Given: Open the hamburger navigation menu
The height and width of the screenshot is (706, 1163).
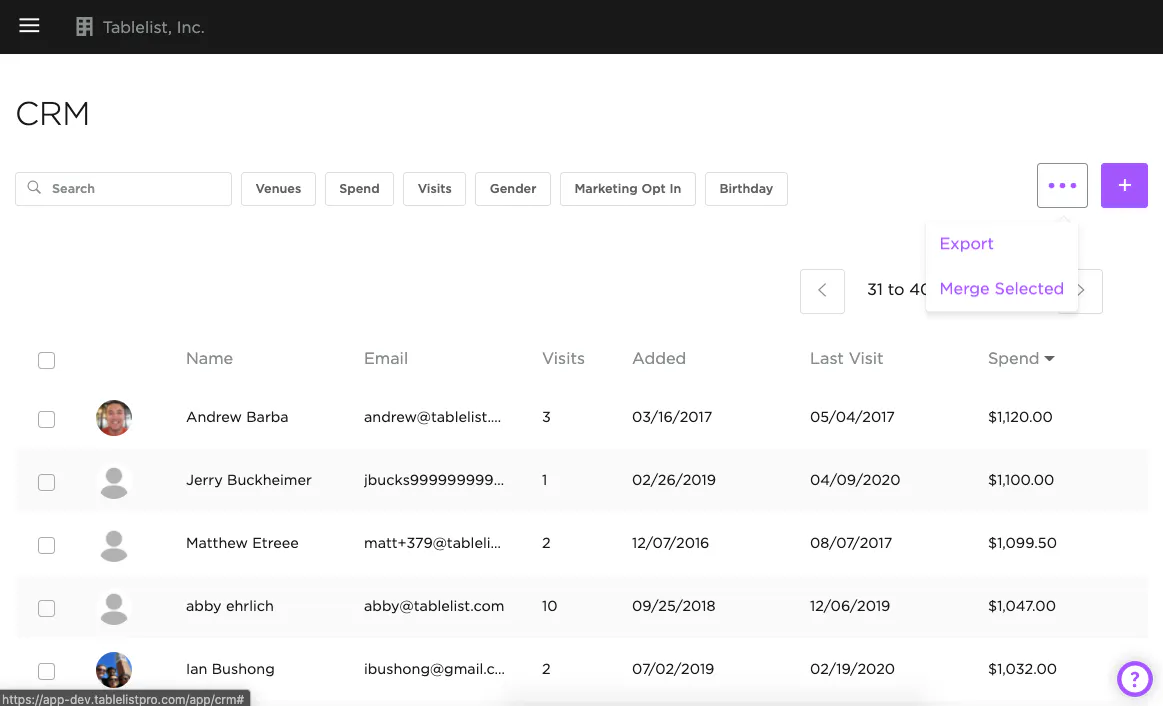Looking at the screenshot, I should 29,26.
